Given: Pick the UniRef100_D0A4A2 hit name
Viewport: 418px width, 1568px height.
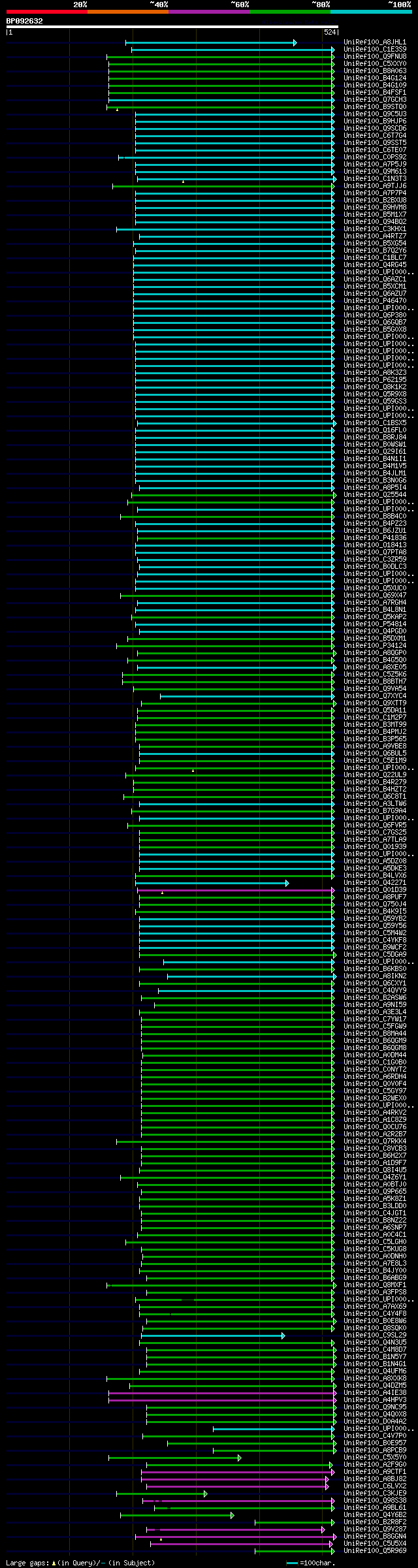Looking at the screenshot, I should point(375,1422).
